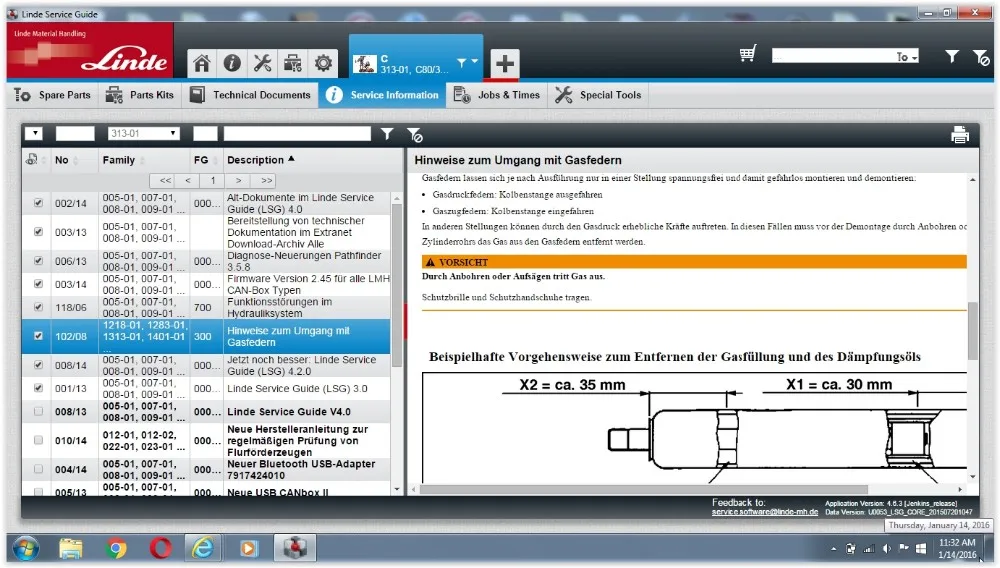Switch to Special Tools tab
Screen dimensions: 1000x568
pos(598,95)
